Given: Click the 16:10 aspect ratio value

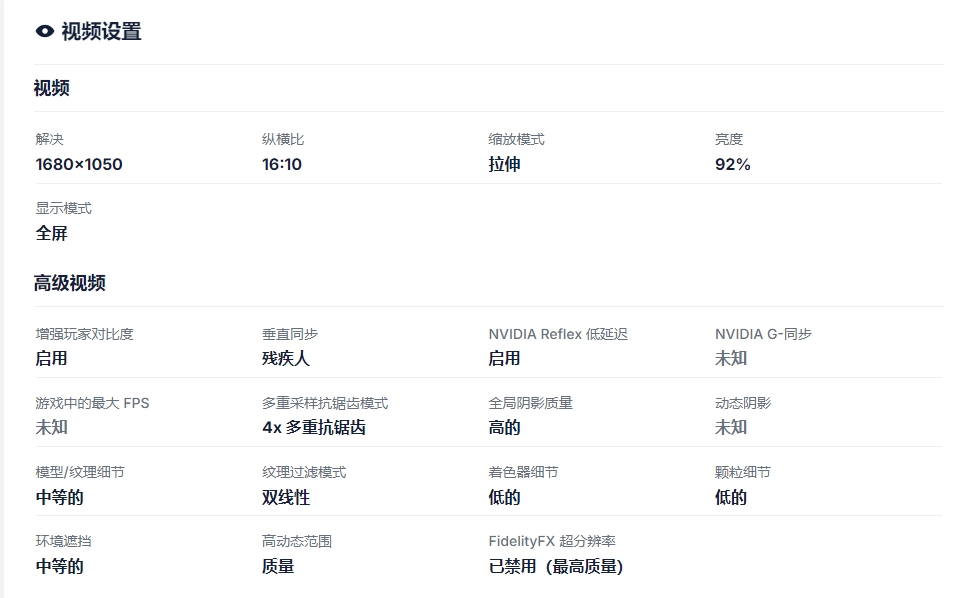Looking at the screenshot, I should (x=282, y=164).
